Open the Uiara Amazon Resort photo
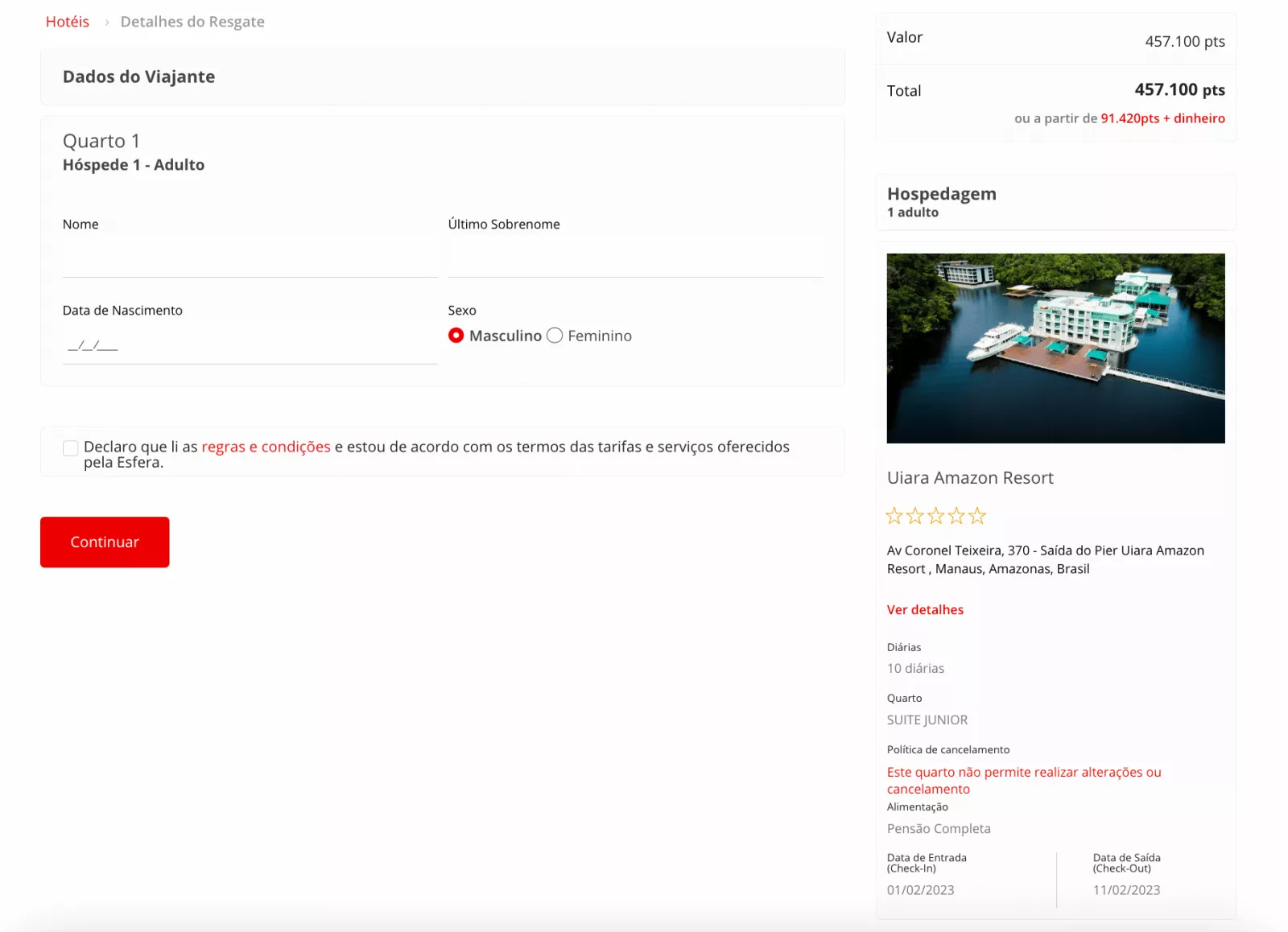This screenshot has width=1288, height=932. tap(1055, 348)
